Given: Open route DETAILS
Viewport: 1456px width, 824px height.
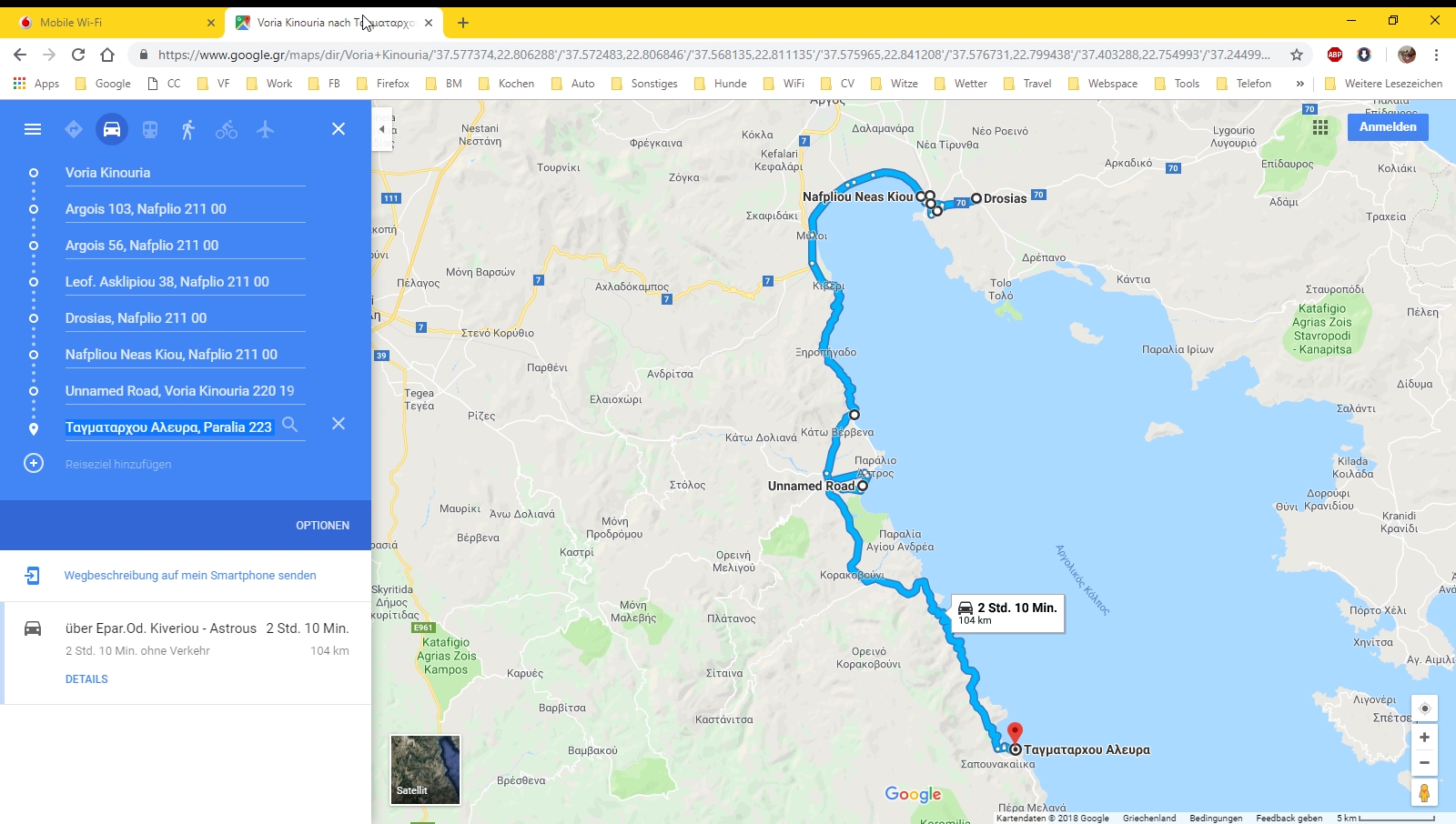Looking at the screenshot, I should pos(86,679).
